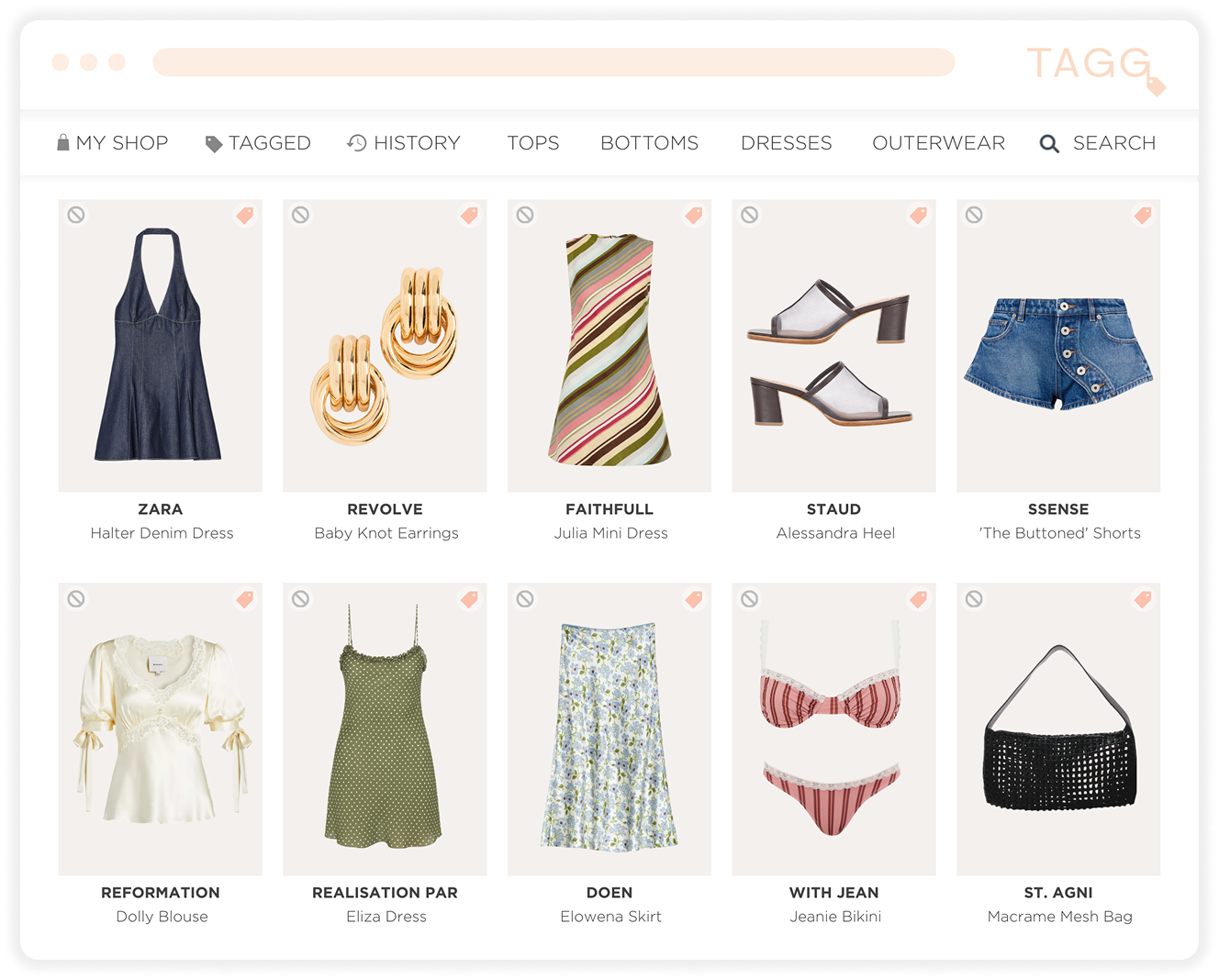Click the 'Halter Denim Dress' title
Screen dimensions: 1219x980
point(162,533)
